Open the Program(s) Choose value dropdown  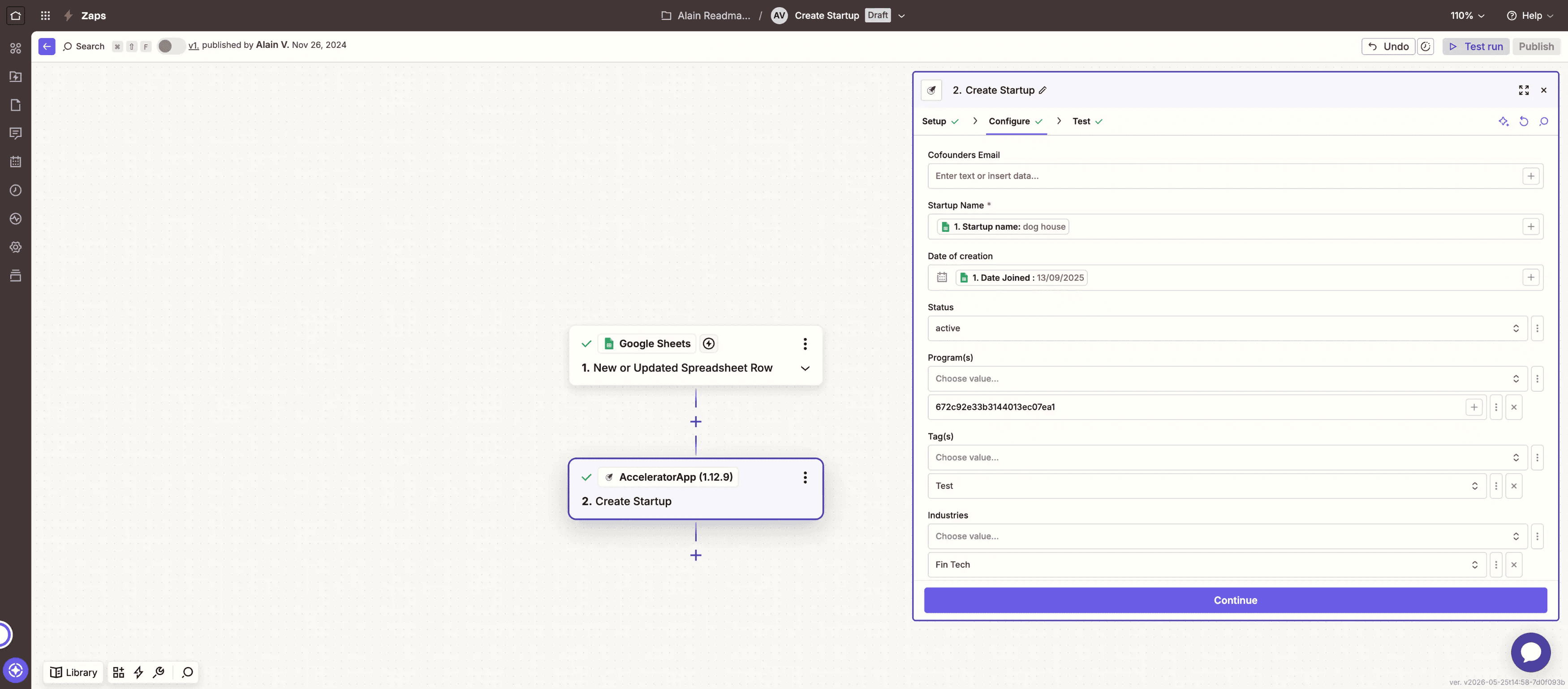click(1227, 379)
